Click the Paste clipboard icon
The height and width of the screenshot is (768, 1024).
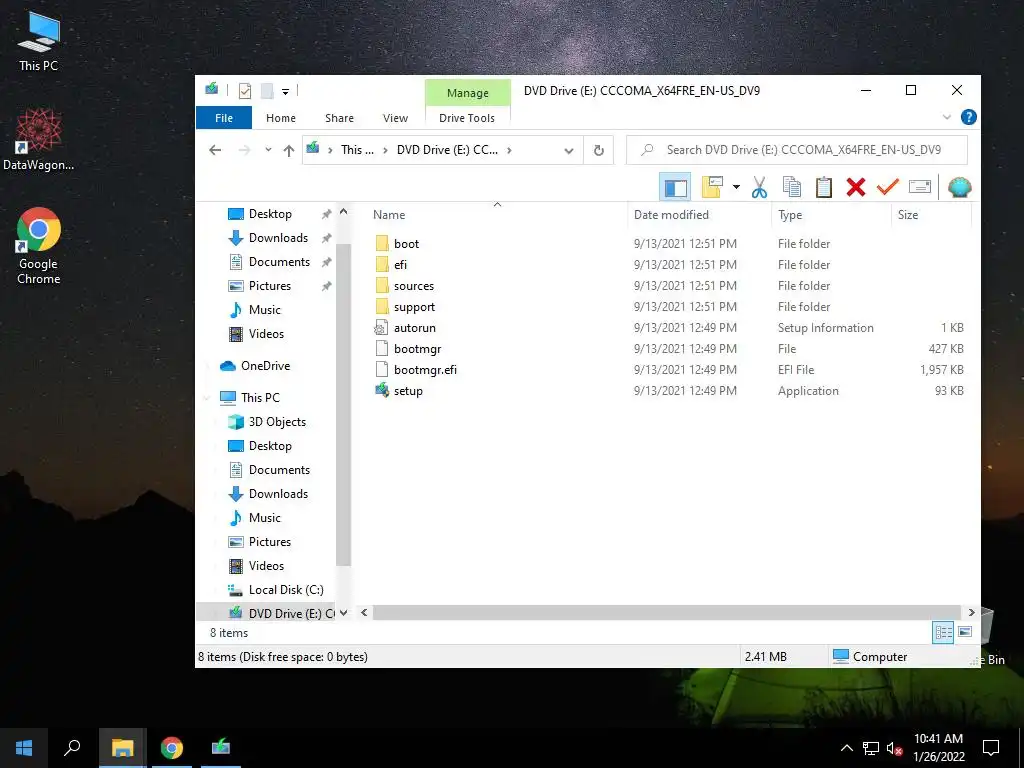(824, 187)
